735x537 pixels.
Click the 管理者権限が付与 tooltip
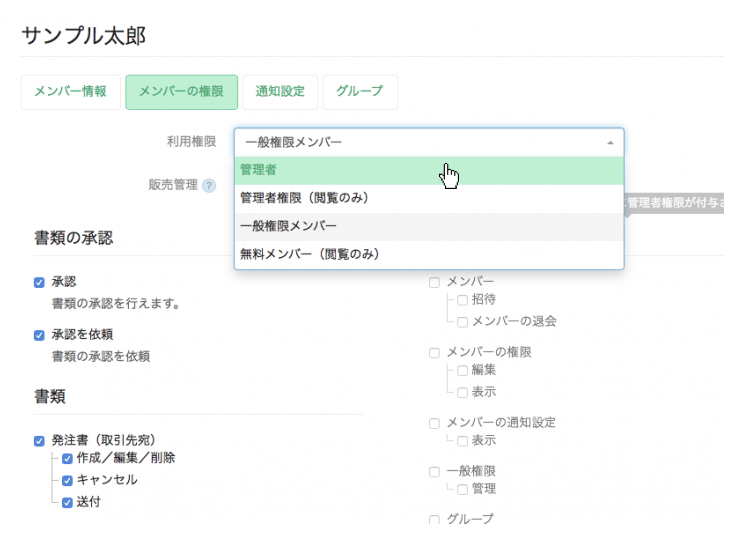pos(674,203)
